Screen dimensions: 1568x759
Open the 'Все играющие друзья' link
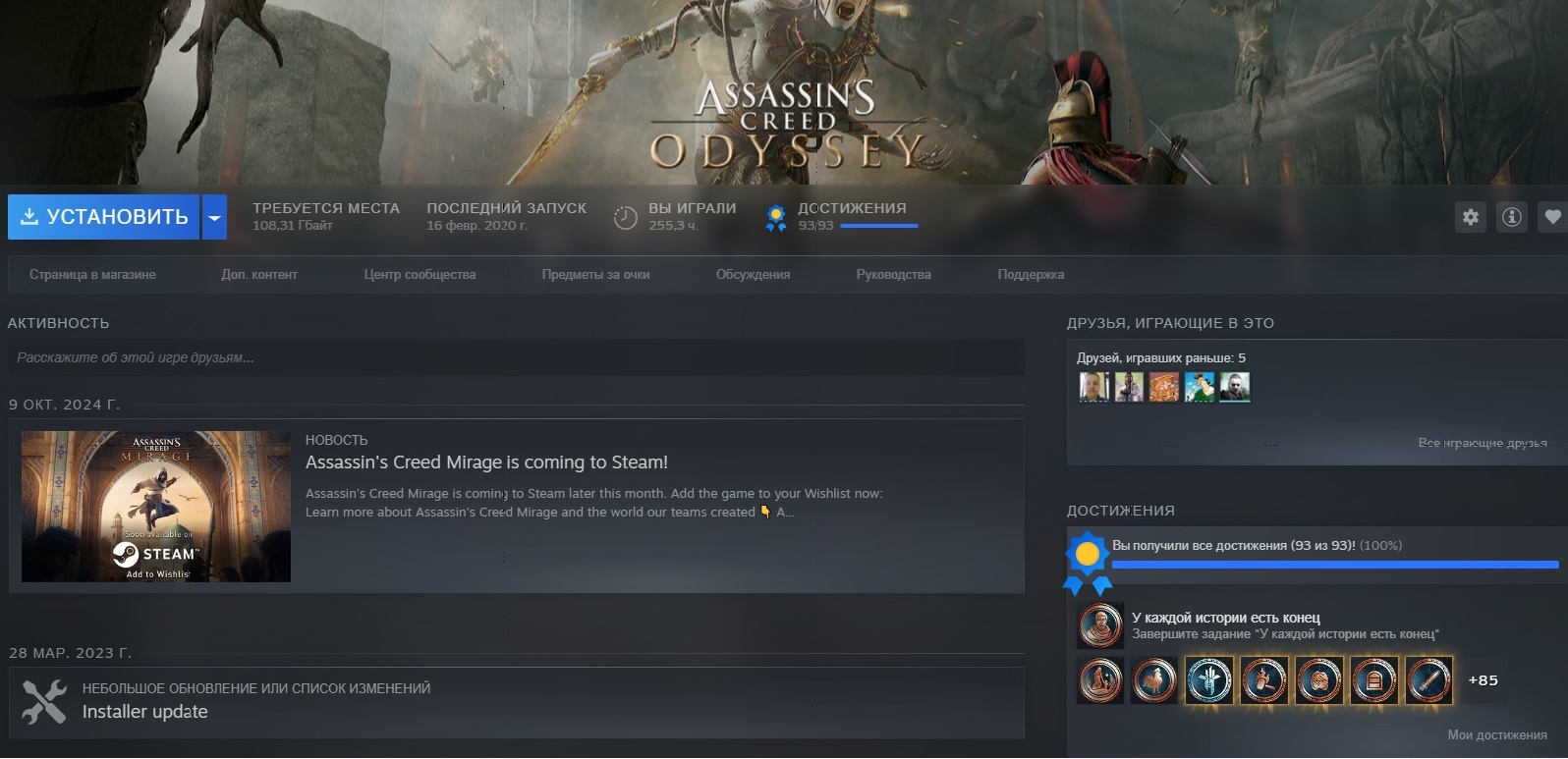(x=1483, y=443)
